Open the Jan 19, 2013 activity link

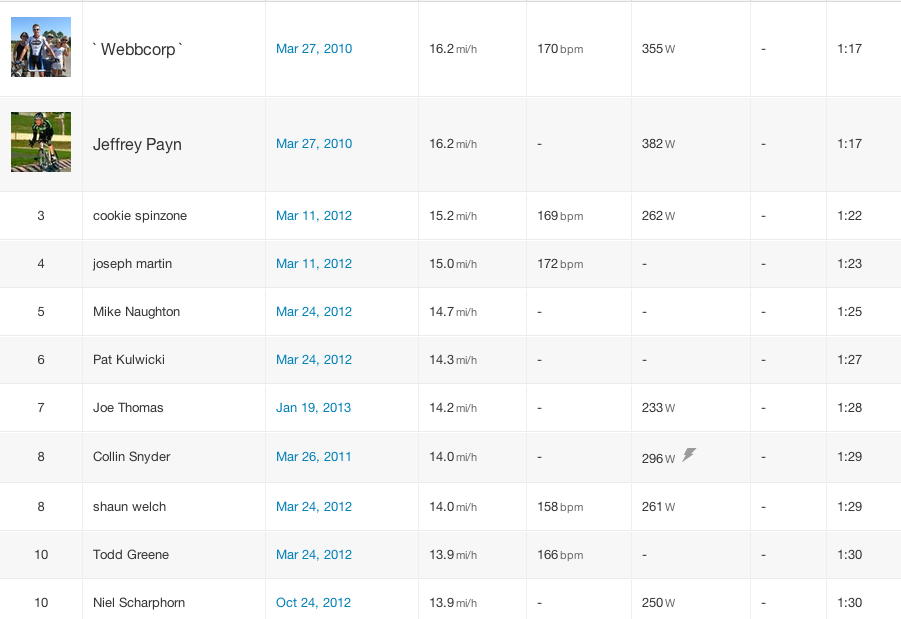click(x=314, y=408)
